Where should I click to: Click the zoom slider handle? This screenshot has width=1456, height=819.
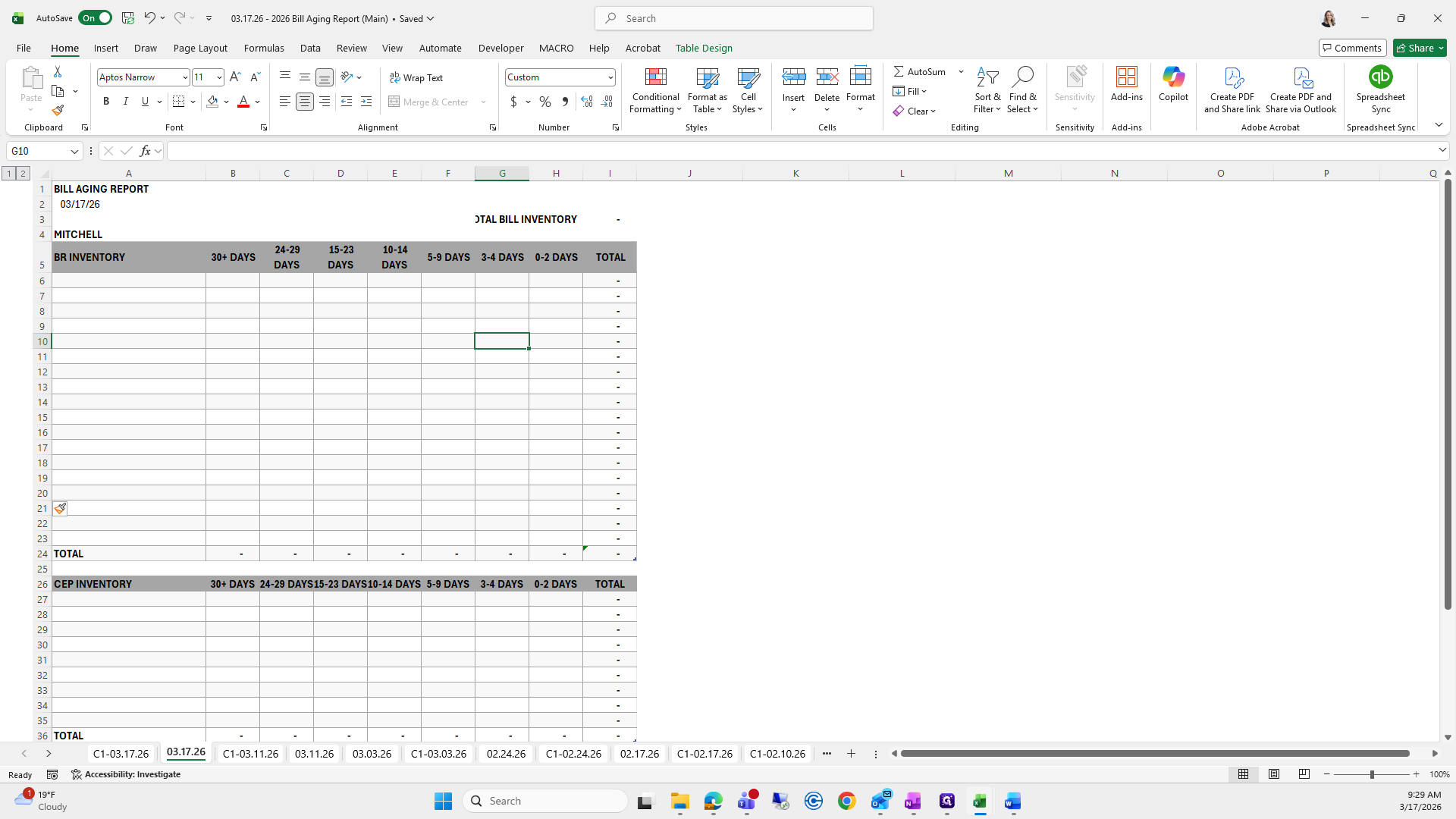coord(1372,774)
